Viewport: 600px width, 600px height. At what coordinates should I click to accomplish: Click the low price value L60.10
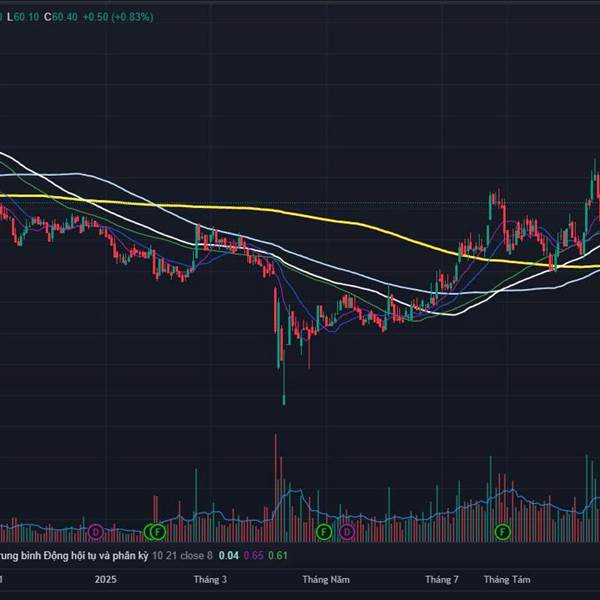pyautogui.click(x=23, y=17)
